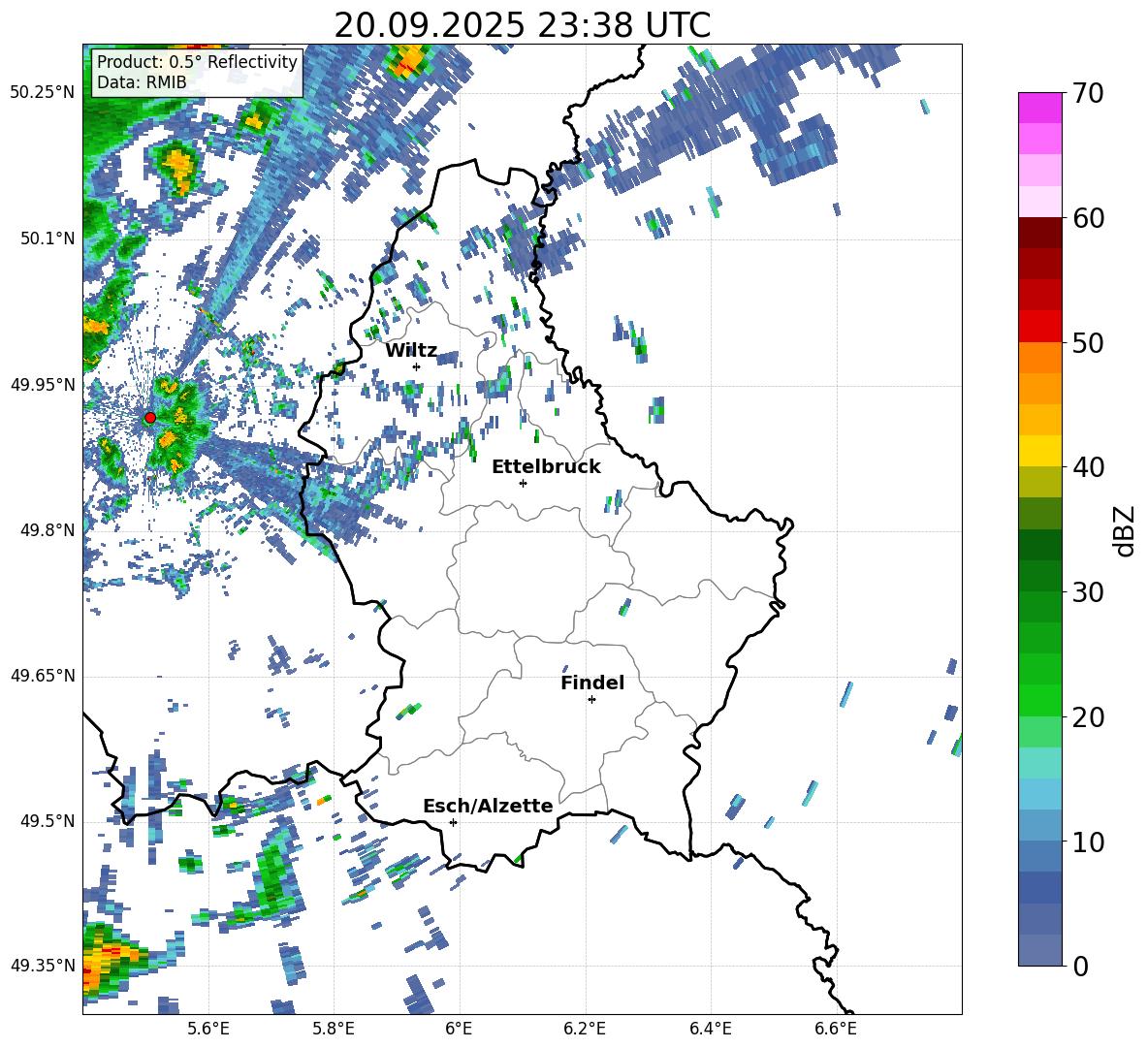
Task: Click the 50 value on colorbar
Action: click(1088, 342)
